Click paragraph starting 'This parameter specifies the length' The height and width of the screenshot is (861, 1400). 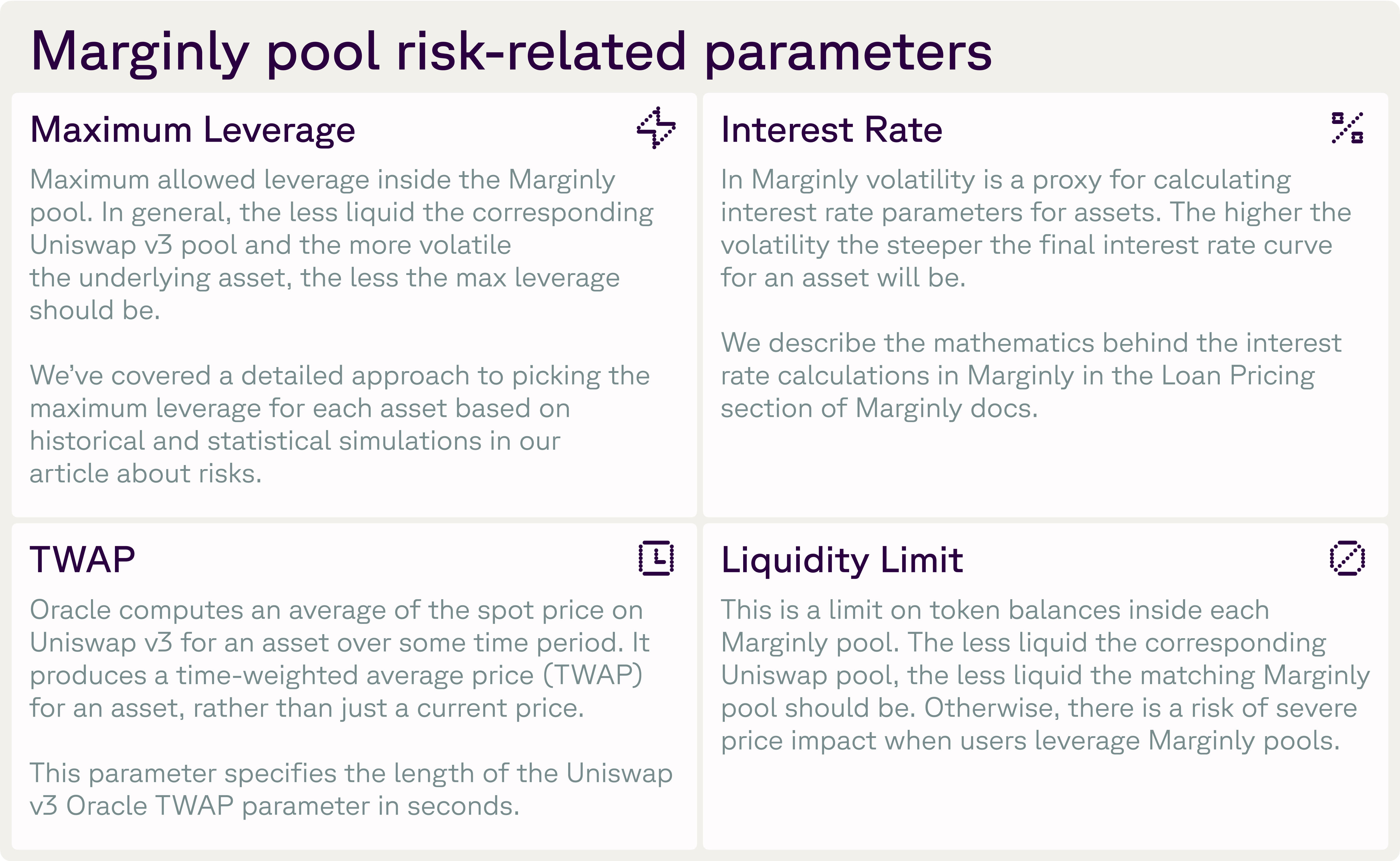point(350,789)
